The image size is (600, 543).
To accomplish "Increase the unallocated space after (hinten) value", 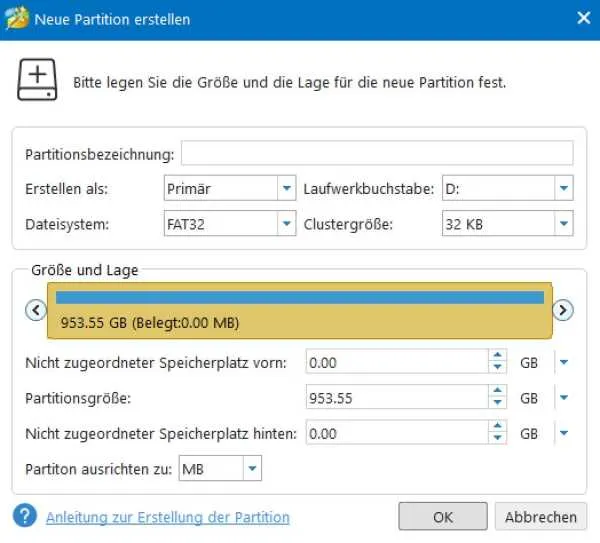I will (497, 426).
